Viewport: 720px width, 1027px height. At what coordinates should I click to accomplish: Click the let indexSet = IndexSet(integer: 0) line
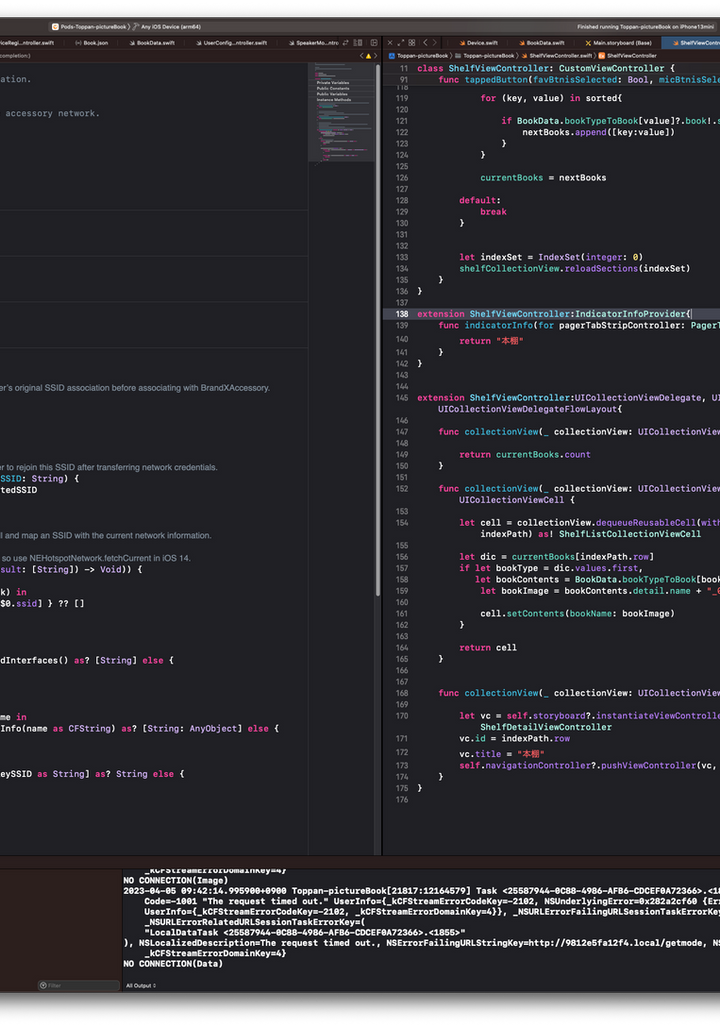coord(551,257)
